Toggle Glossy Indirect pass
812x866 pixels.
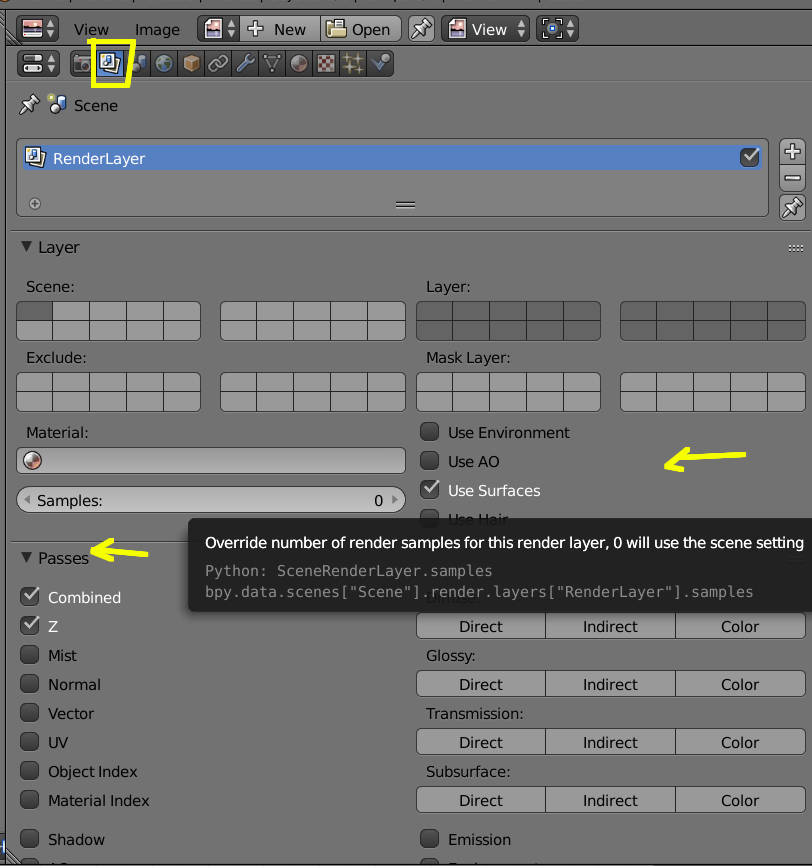pos(610,684)
